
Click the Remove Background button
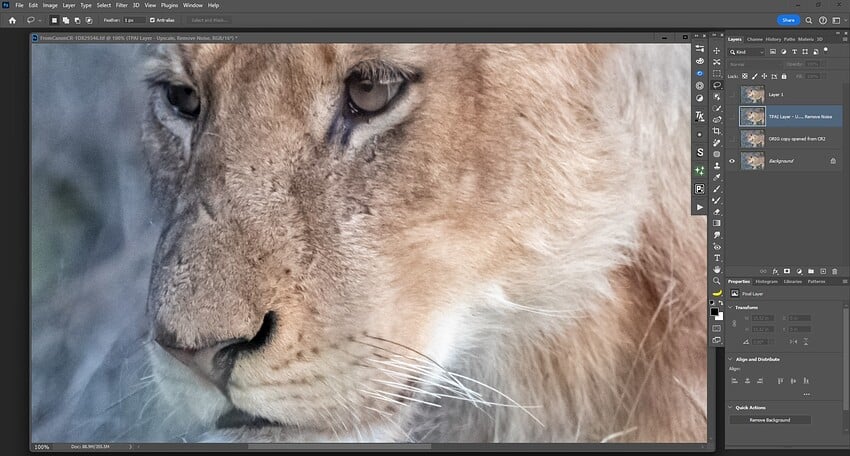coord(770,420)
